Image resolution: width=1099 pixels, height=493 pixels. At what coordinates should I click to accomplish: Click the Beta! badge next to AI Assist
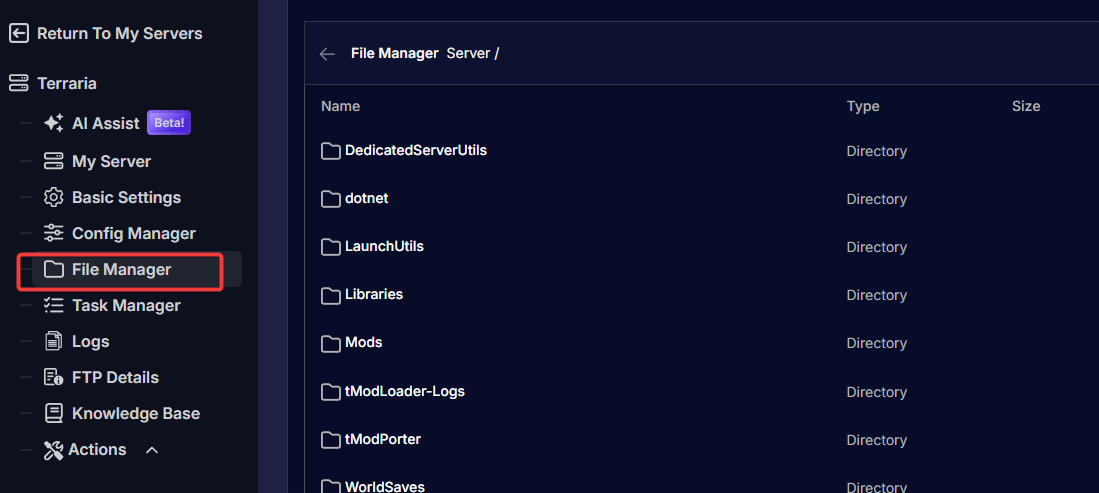pyautogui.click(x=169, y=123)
